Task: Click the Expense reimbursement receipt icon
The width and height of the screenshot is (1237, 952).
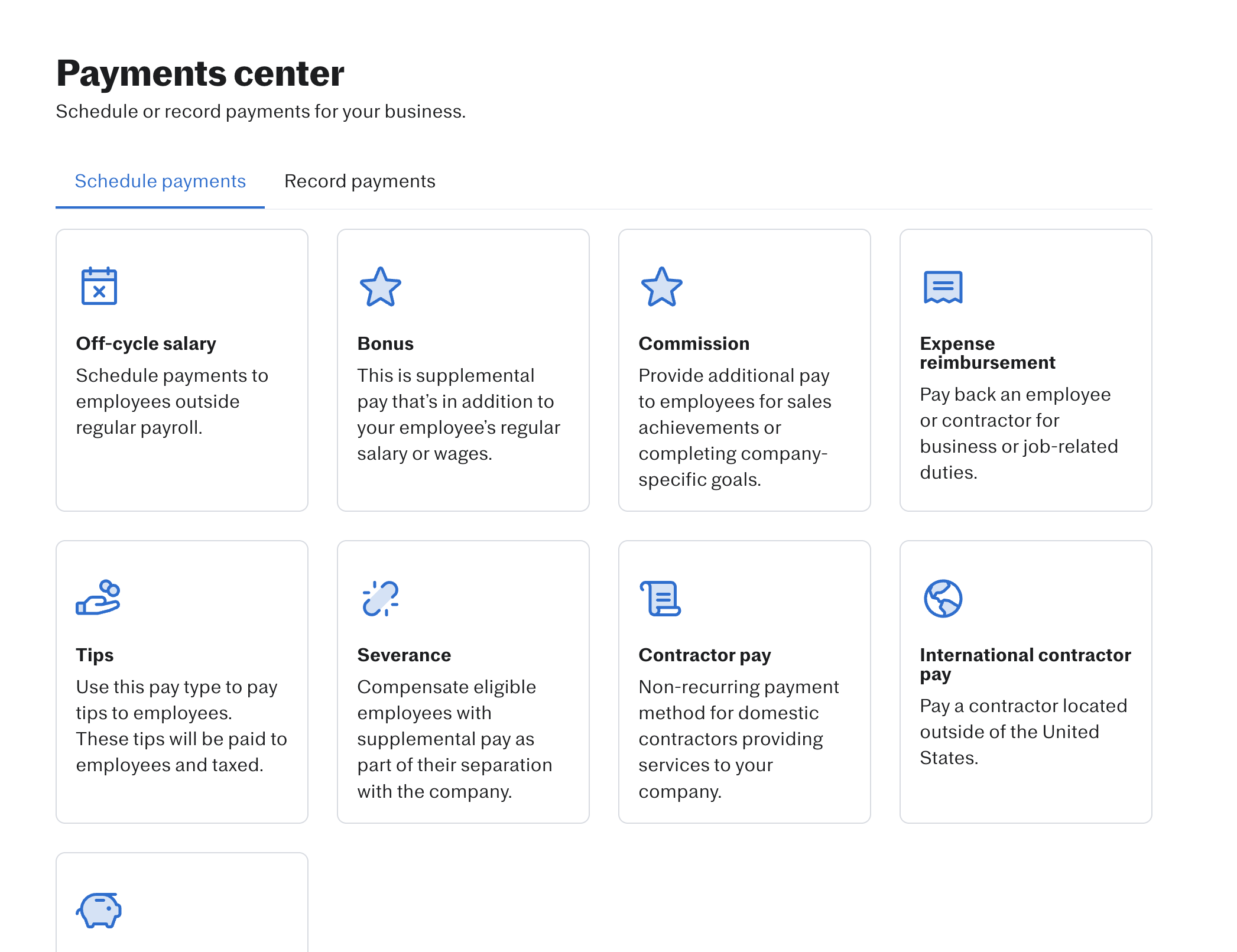Action: 943,287
